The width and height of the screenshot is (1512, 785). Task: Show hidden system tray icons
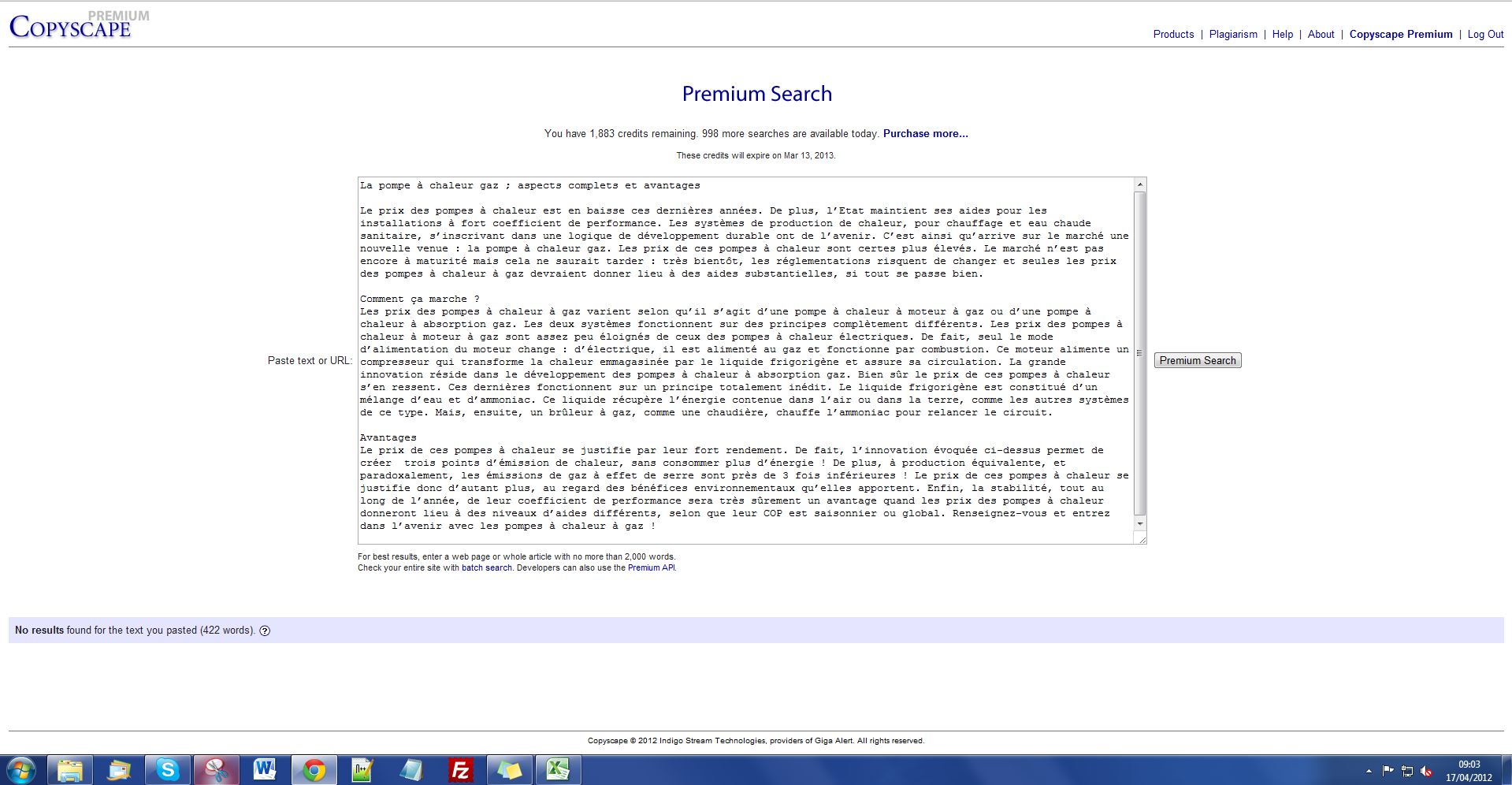pyautogui.click(x=1369, y=771)
